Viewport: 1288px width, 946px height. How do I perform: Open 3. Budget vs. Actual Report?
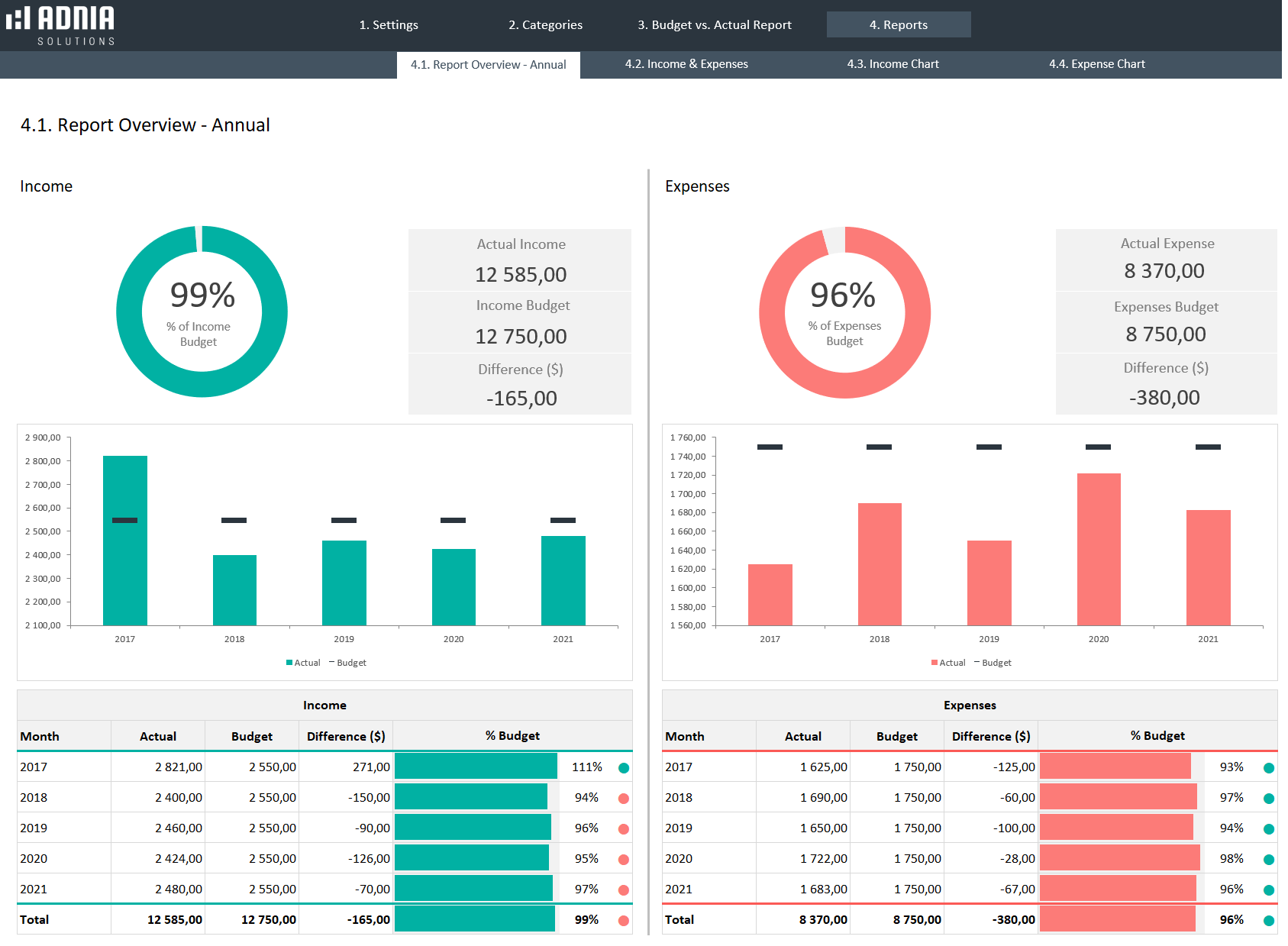click(x=715, y=24)
